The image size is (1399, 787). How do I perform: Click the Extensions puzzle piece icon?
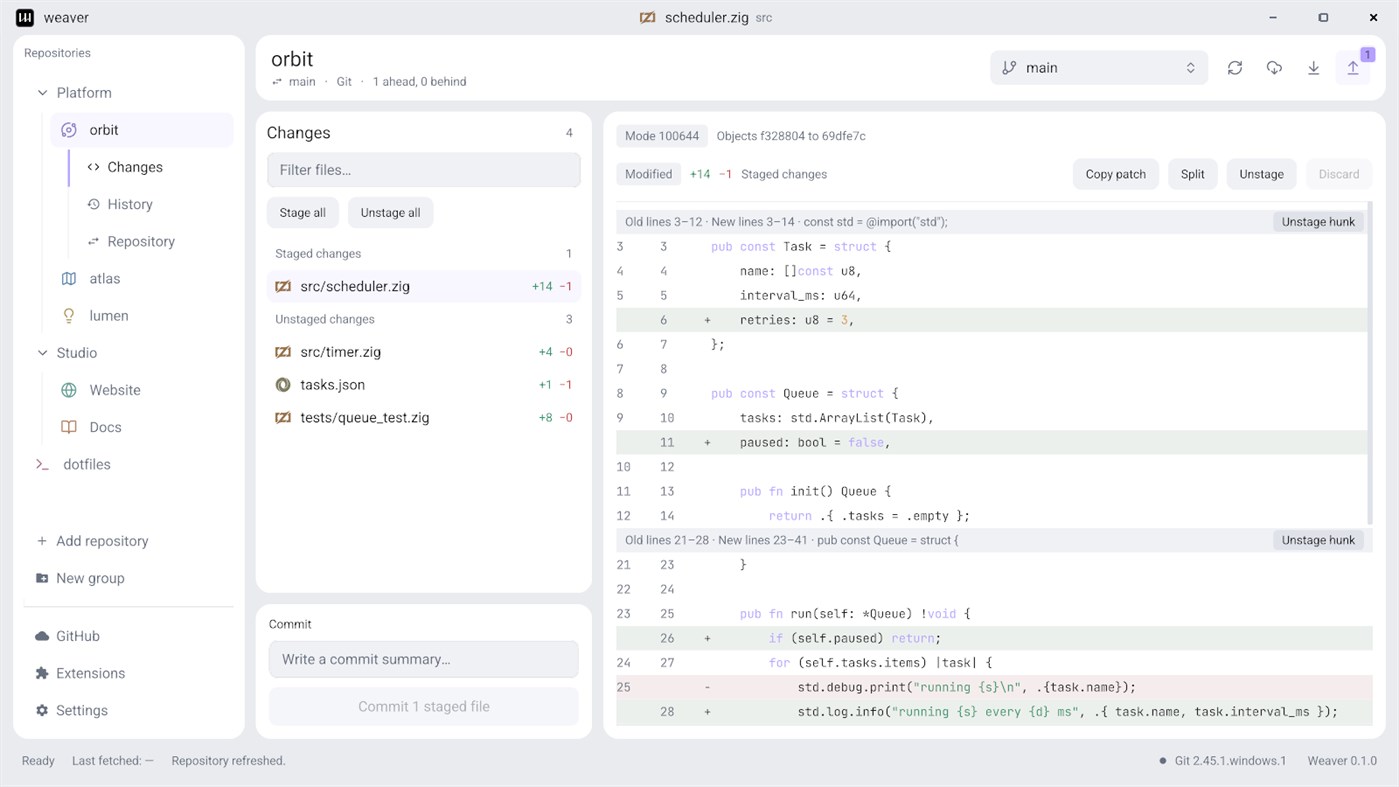[42, 673]
